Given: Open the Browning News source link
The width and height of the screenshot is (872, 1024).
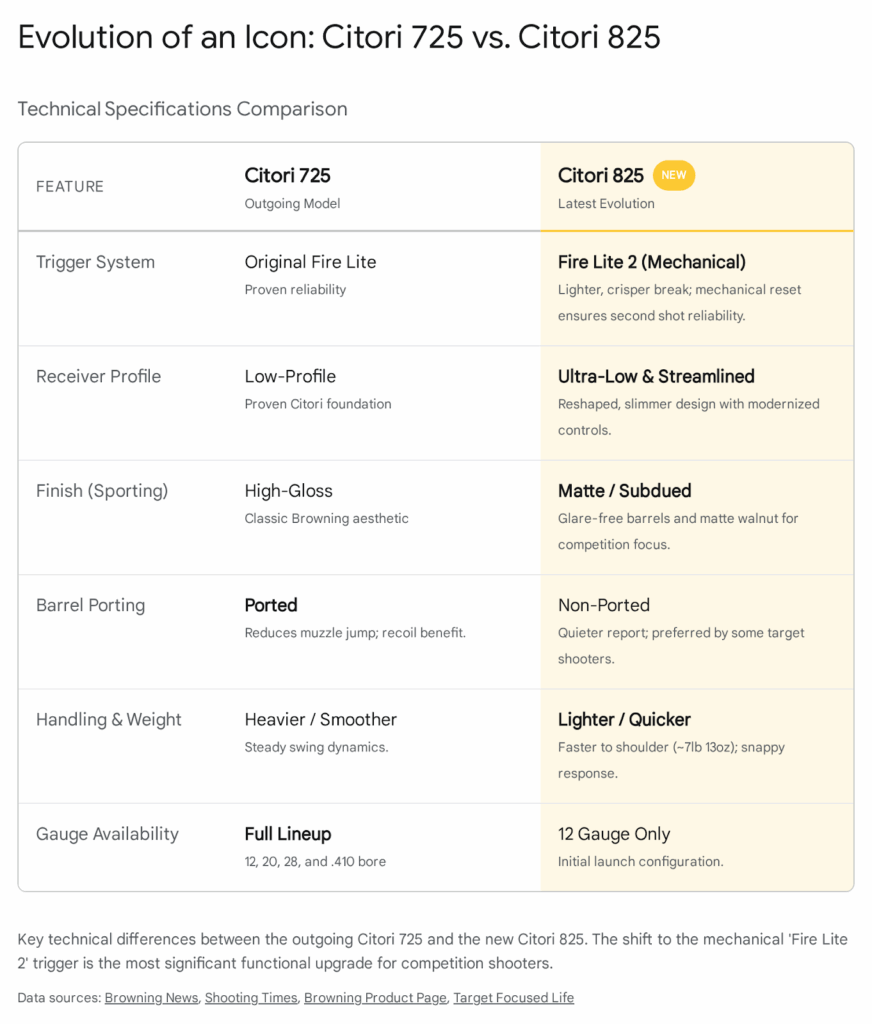Looking at the screenshot, I should coord(151,997).
